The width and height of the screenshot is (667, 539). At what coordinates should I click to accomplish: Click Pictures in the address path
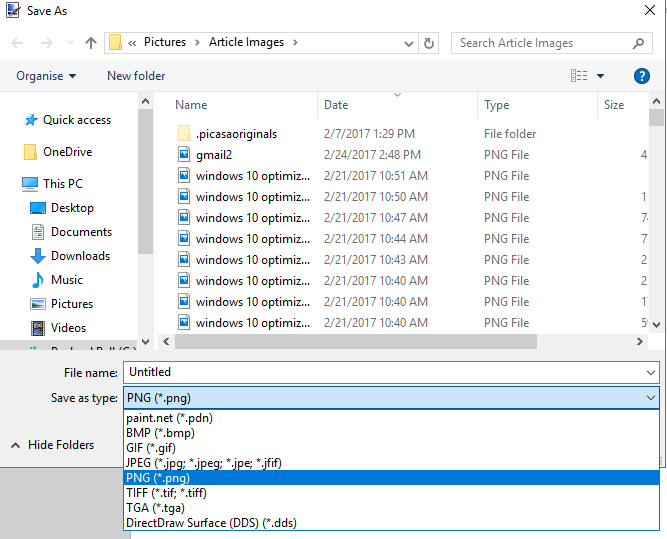(165, 42)
